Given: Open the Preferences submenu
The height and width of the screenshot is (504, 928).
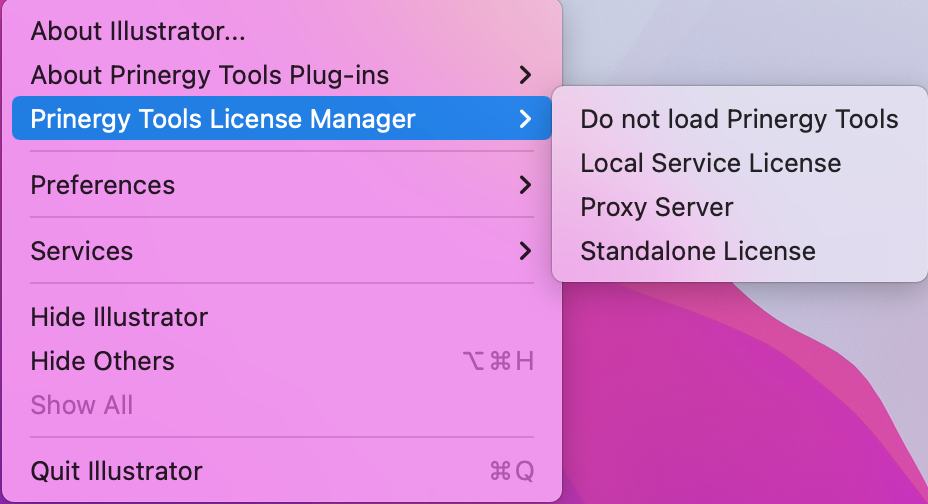Looking at the screenshot, I should 103,185.
